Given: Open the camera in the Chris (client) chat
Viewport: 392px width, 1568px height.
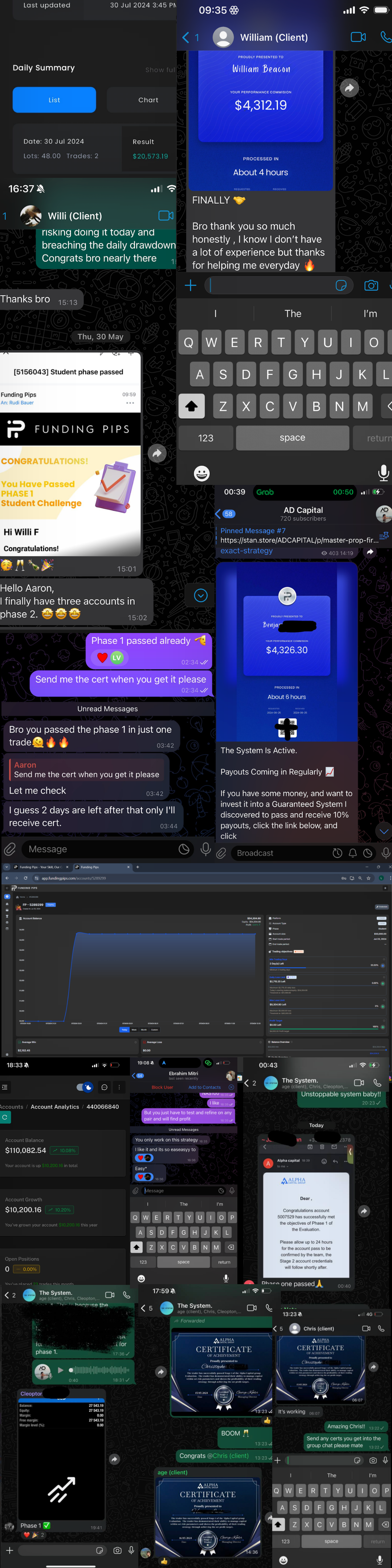Looking at the screenshot, I should pos(373,1460).
